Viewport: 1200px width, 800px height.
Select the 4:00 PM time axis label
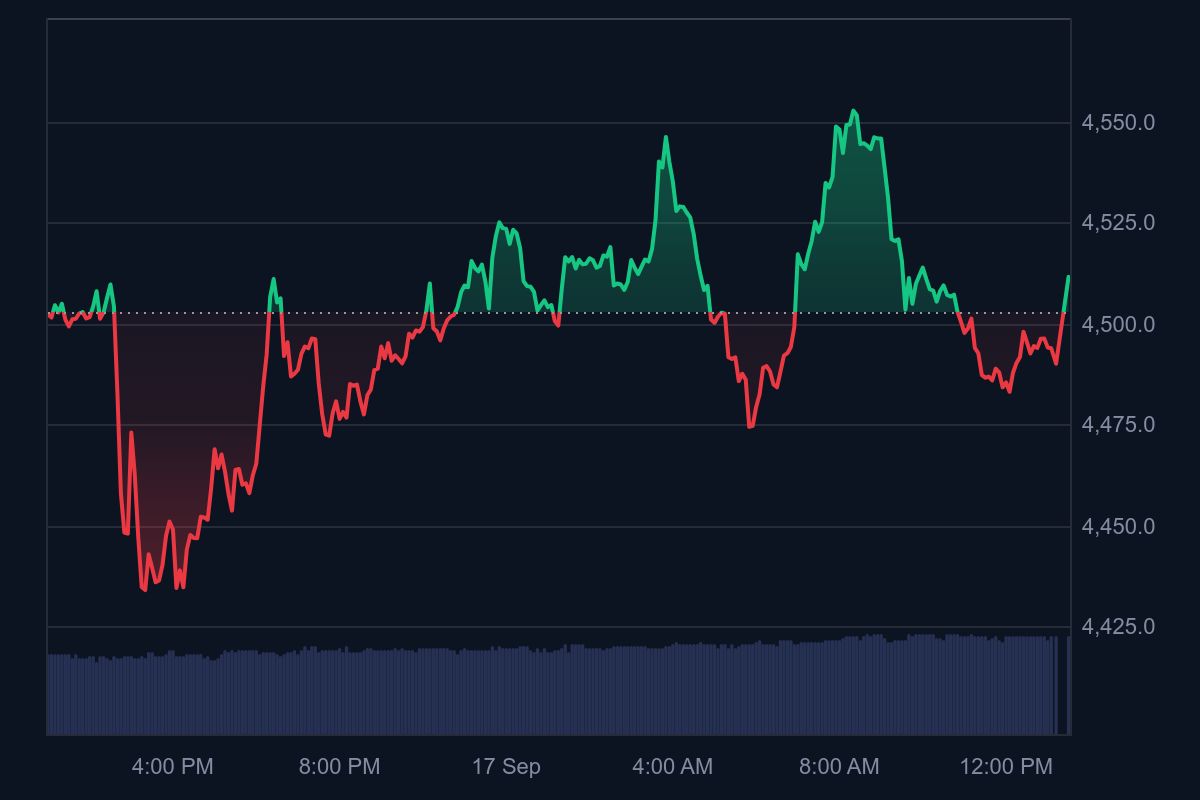pos(172,767)
